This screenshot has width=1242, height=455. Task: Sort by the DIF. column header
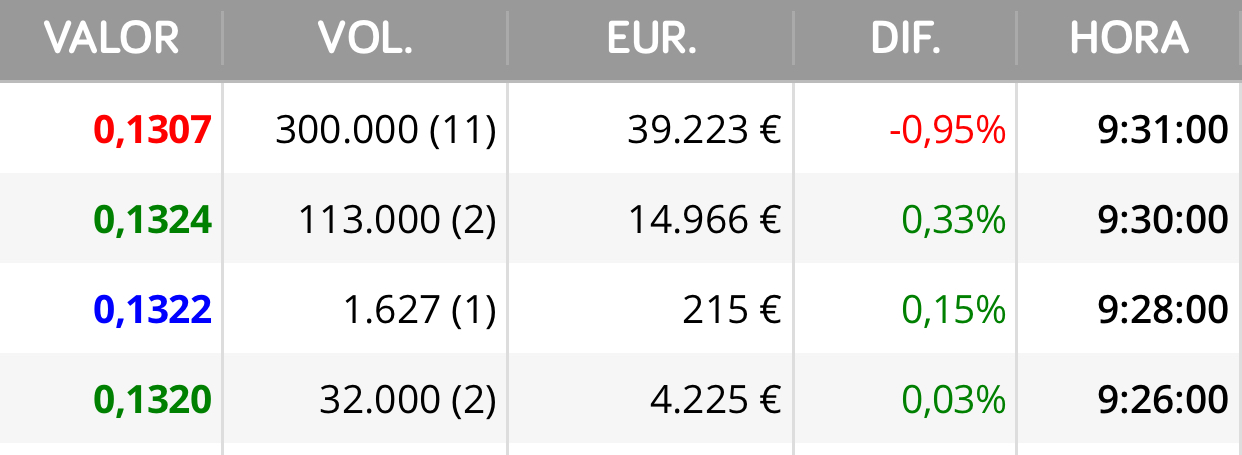[x=905, y=39]
